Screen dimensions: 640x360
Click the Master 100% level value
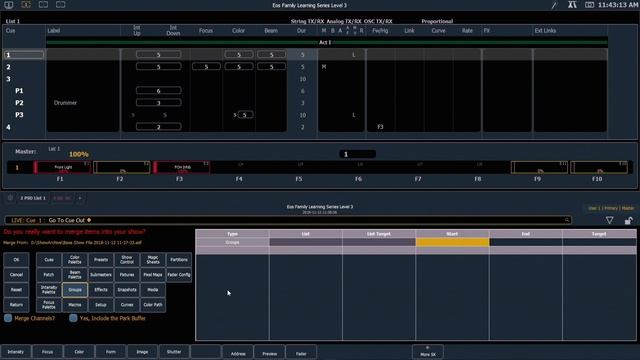point(79,154)
